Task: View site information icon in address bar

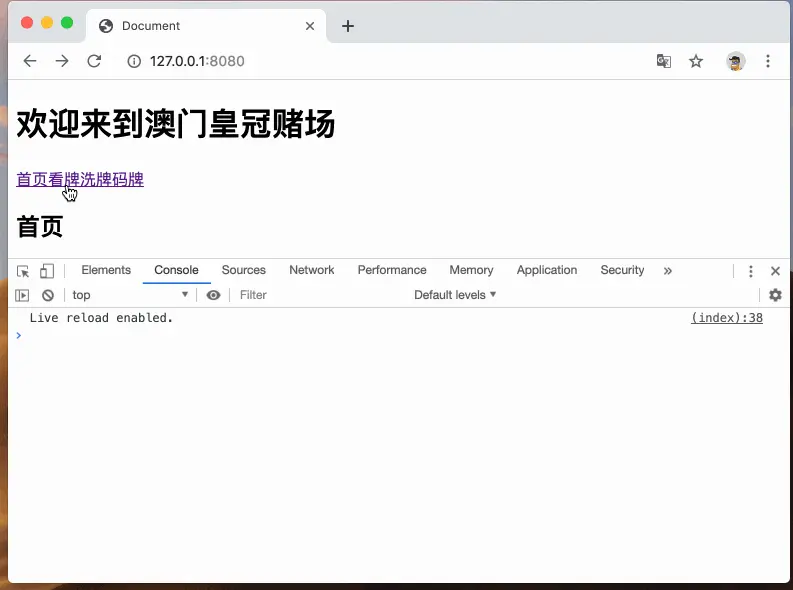Action: (134, 61)
